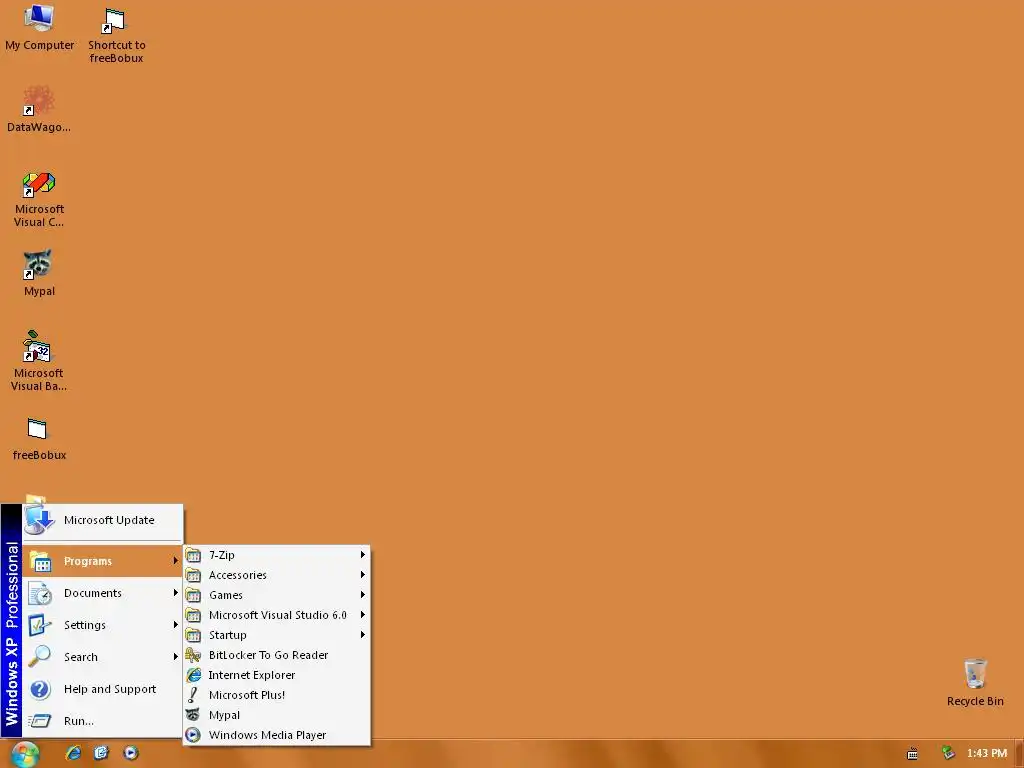The width and height of the screenshot is (1024, 768).
Task: Click the Internet Explorer icon in the Programs menu
Action: [x=193, y=675]
